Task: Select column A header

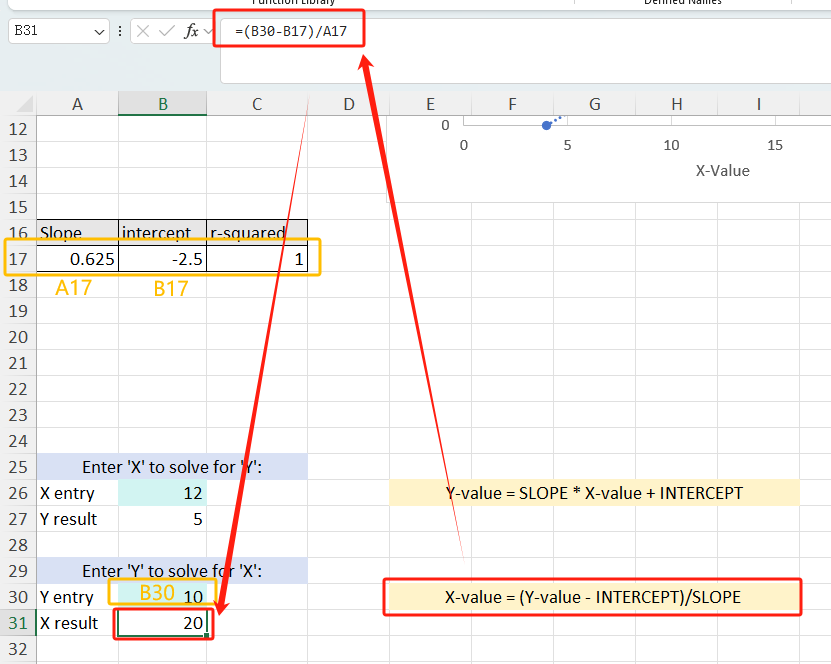Action: [x=77, y=104]
